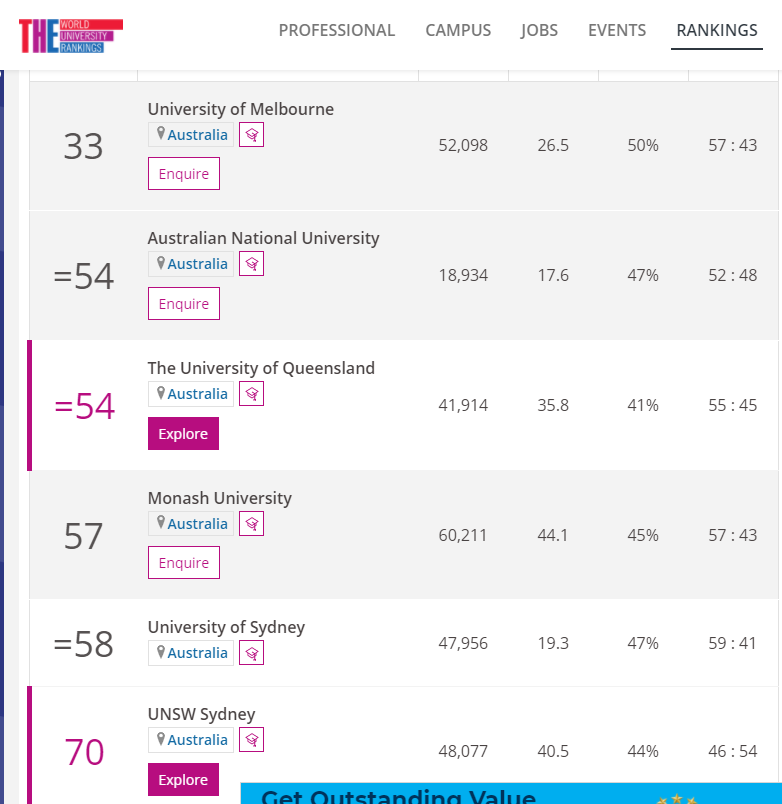Click graduation cap icon for Monash University
The image size is (782, 804).
point(252,524)
